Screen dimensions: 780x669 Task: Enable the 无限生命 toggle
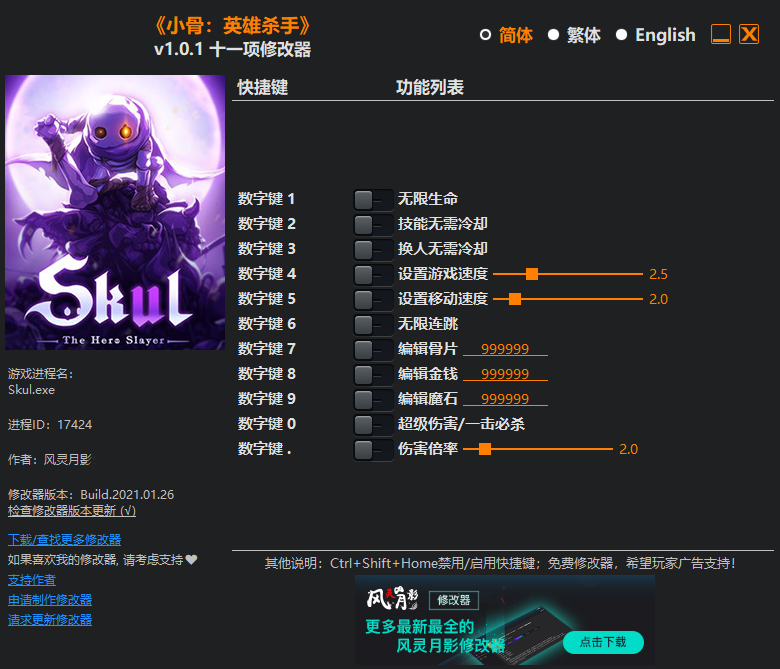[373, 200]
